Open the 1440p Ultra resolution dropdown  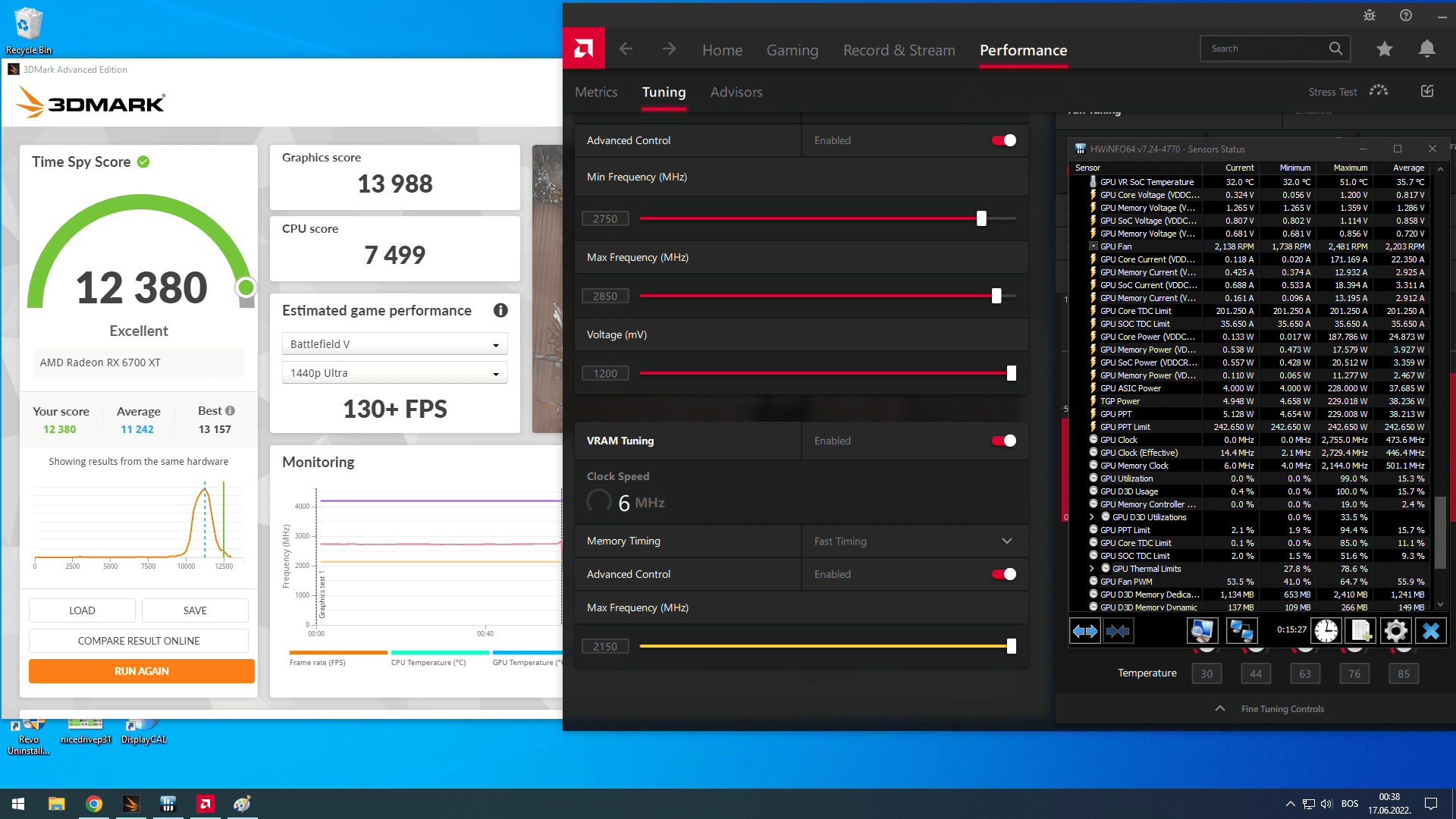[x=394, y=373]
